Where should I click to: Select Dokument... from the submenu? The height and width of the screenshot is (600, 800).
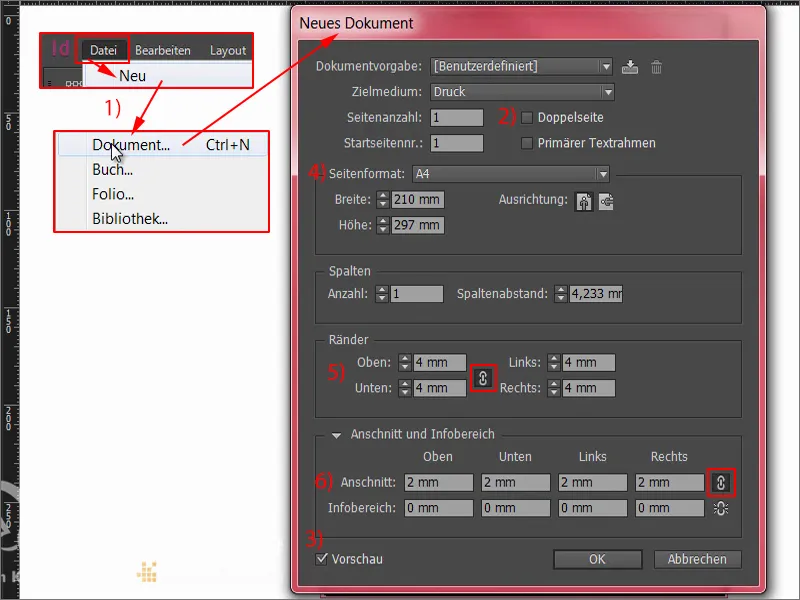(x=162, y=145)
